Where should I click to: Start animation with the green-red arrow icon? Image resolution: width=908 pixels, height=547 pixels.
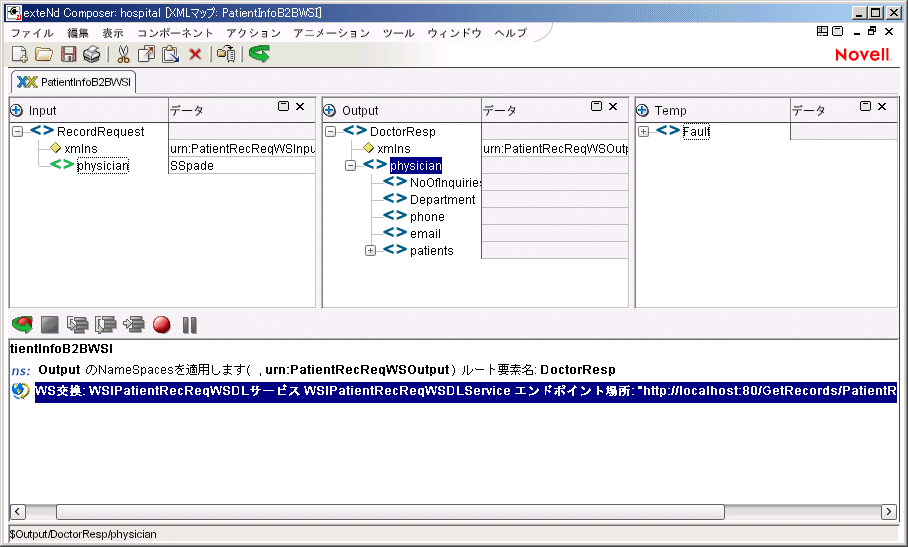click(23, 325)
